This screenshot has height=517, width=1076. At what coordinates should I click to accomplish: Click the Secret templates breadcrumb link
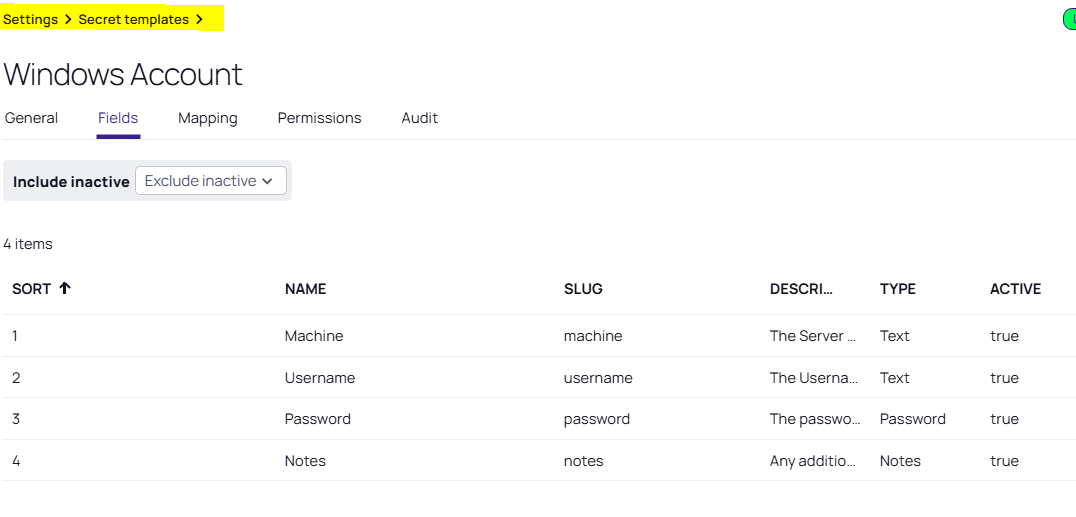[133, 19]
